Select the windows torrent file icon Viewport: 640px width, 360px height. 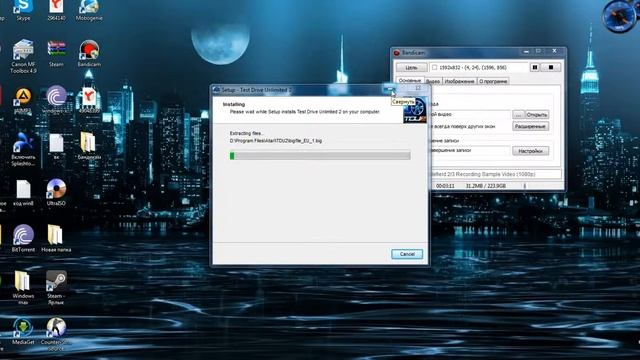[56, 100]
